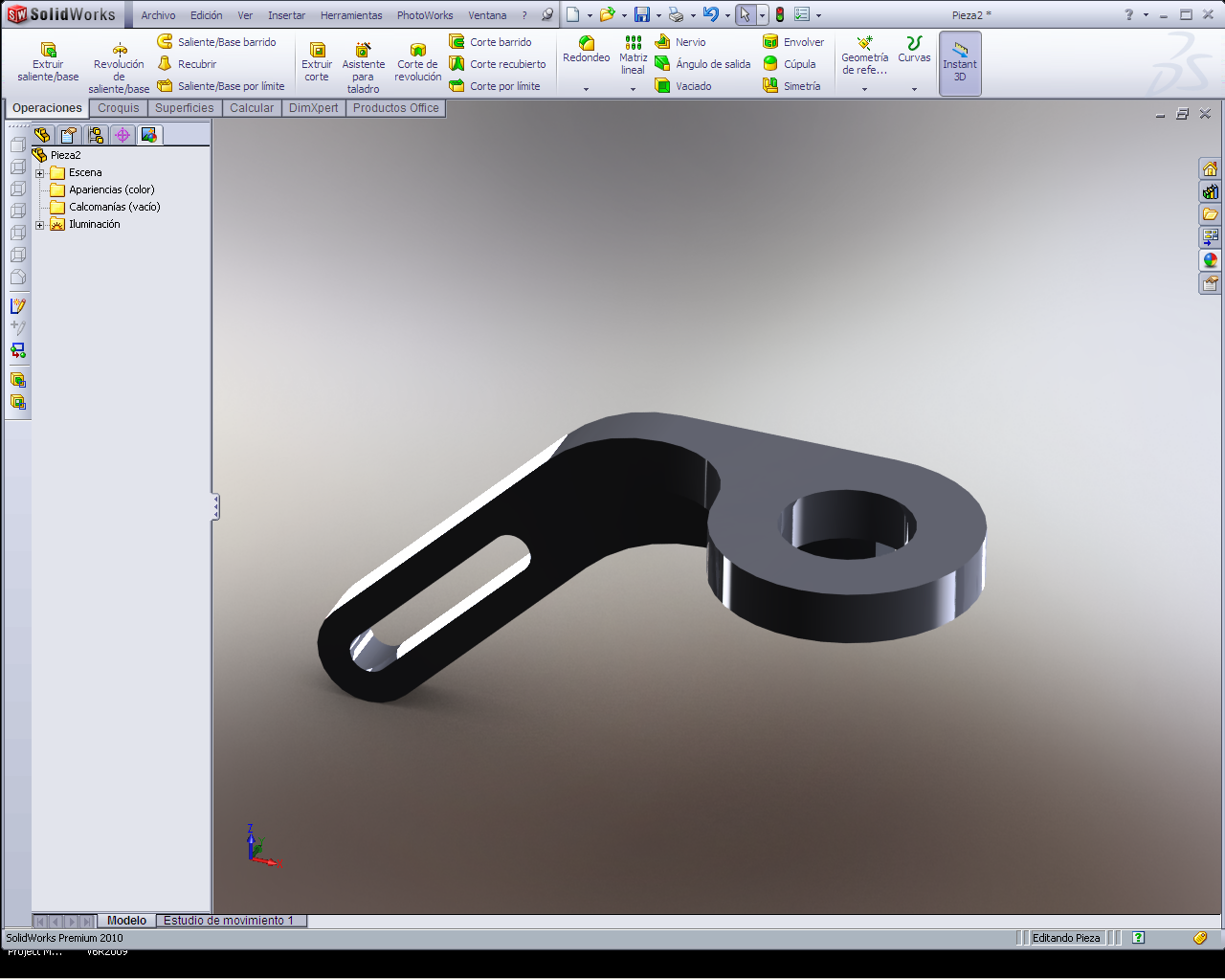
Task: Open the Archivo menu
Action: [159, 15]
